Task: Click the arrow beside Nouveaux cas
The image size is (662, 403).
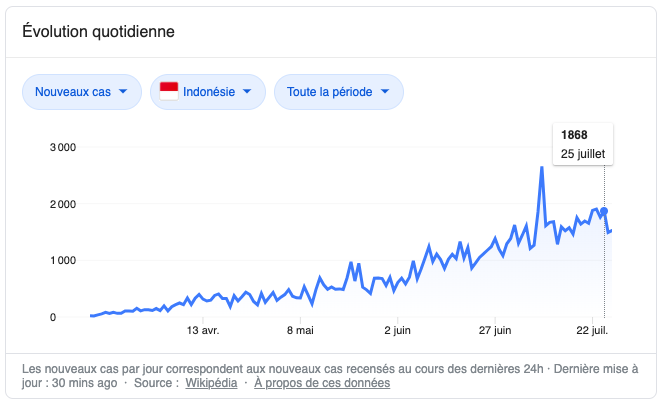Action: (123, 92)
